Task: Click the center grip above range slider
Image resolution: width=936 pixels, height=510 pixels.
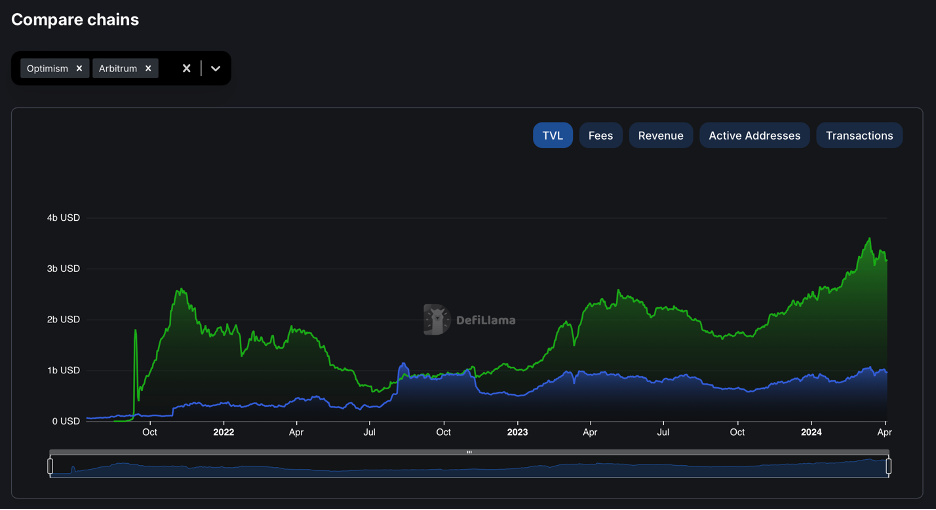Action: [469, 453]
